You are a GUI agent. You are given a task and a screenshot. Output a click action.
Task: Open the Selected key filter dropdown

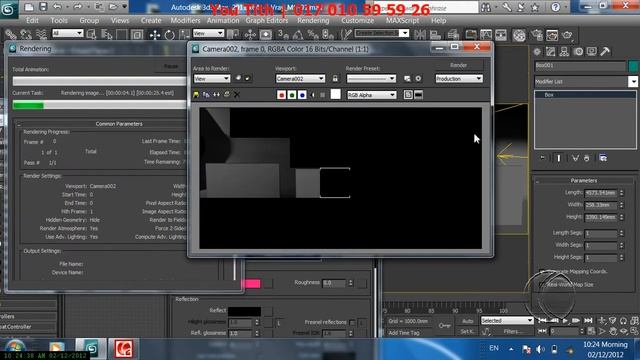tap(507, 320)
